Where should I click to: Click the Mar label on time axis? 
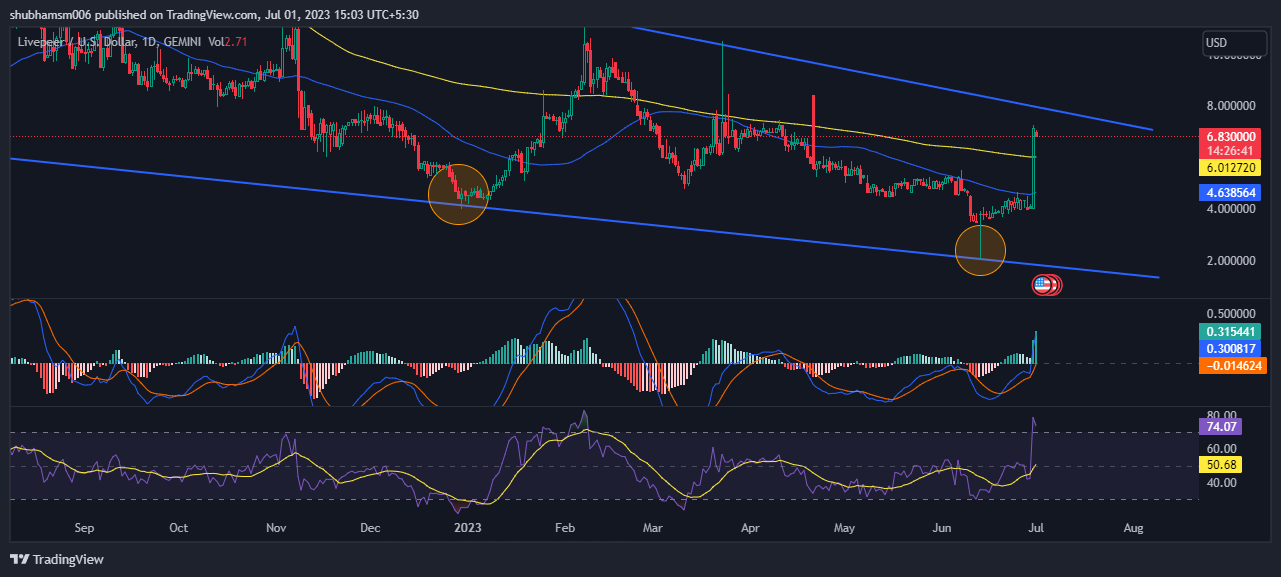coord(653,526)
